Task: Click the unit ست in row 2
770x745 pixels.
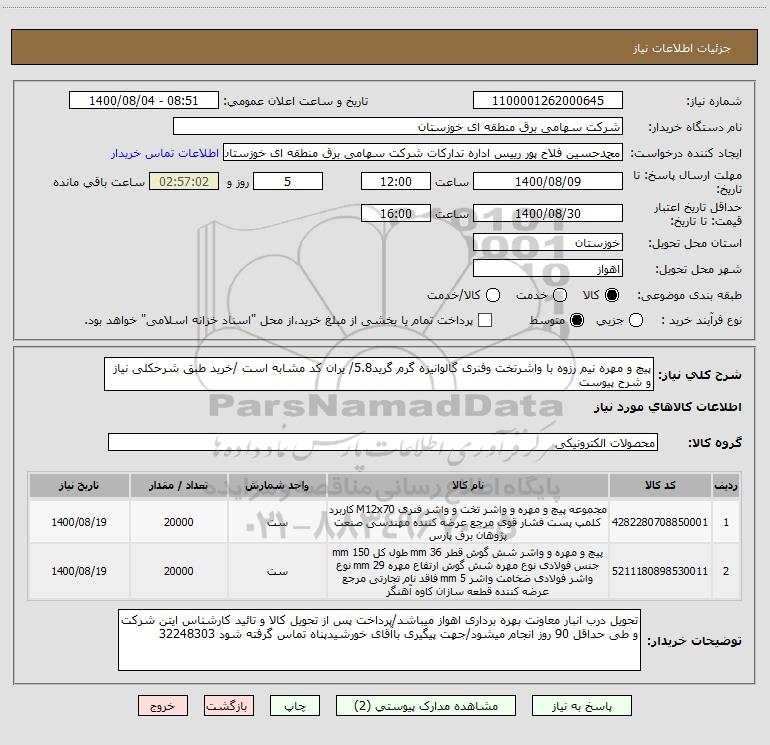Action: click(x=277, y=572)
